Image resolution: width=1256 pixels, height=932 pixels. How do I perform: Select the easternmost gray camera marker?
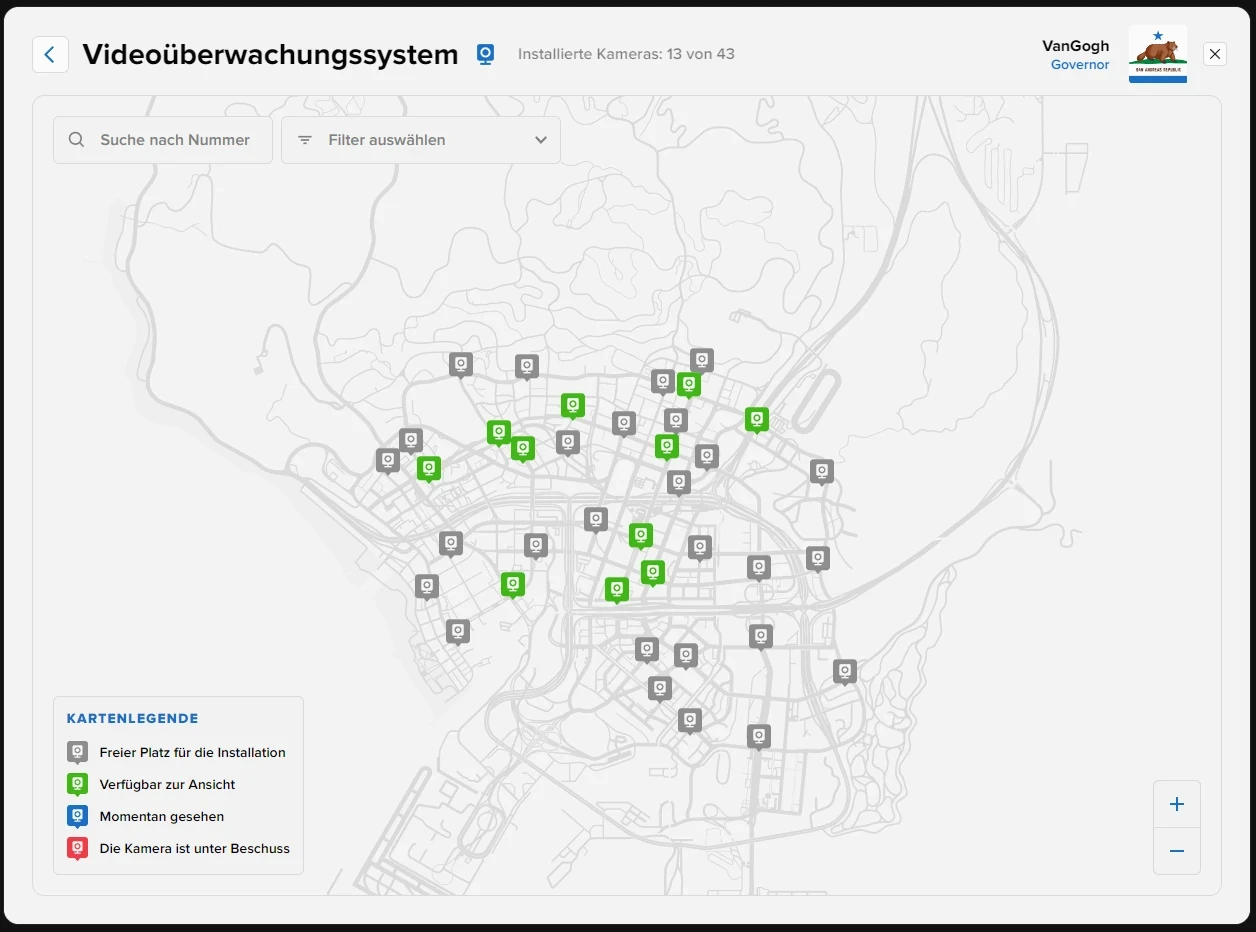pos(845,671)
